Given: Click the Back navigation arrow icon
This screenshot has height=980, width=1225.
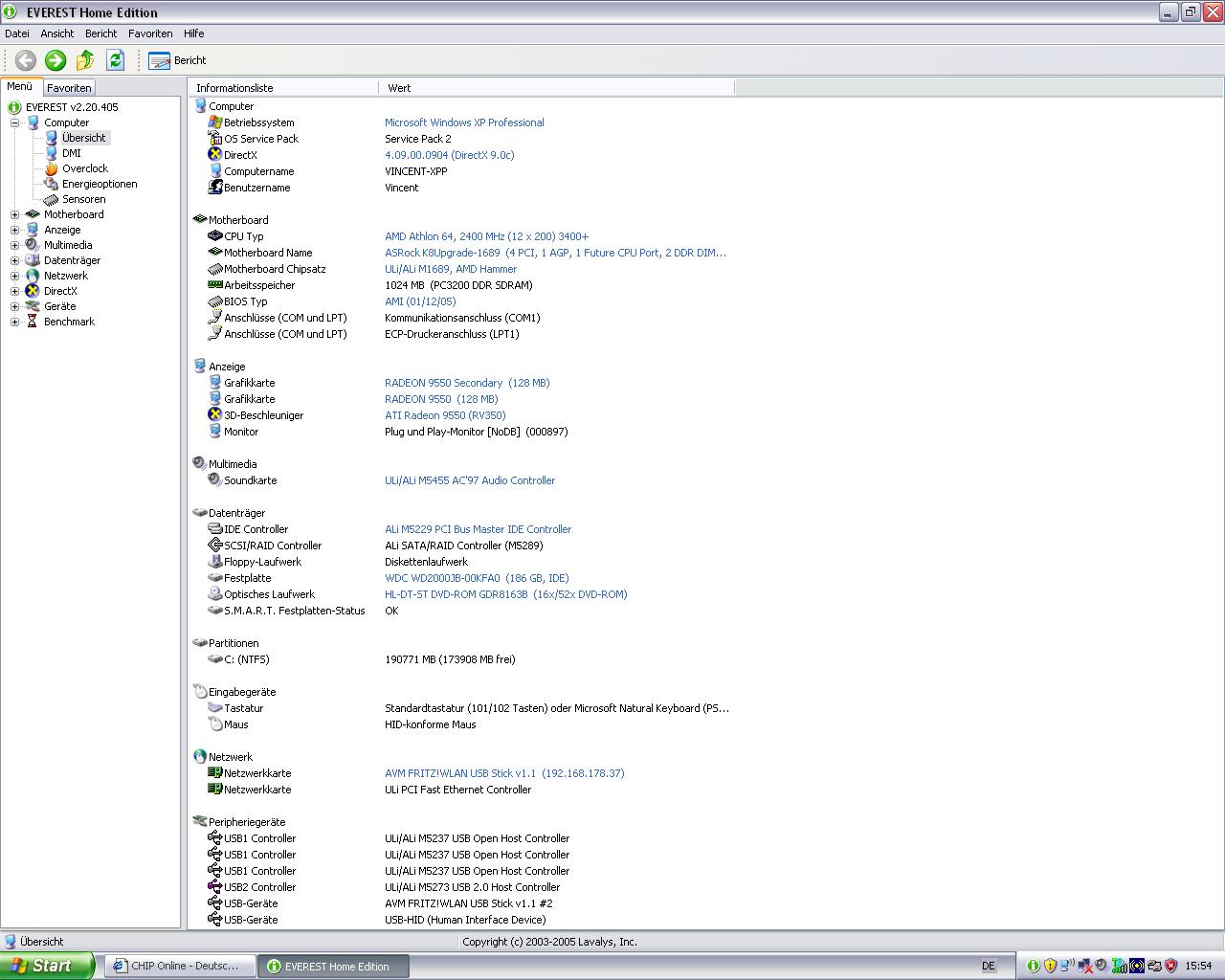Looking at the screenshot, I should 26,60.
